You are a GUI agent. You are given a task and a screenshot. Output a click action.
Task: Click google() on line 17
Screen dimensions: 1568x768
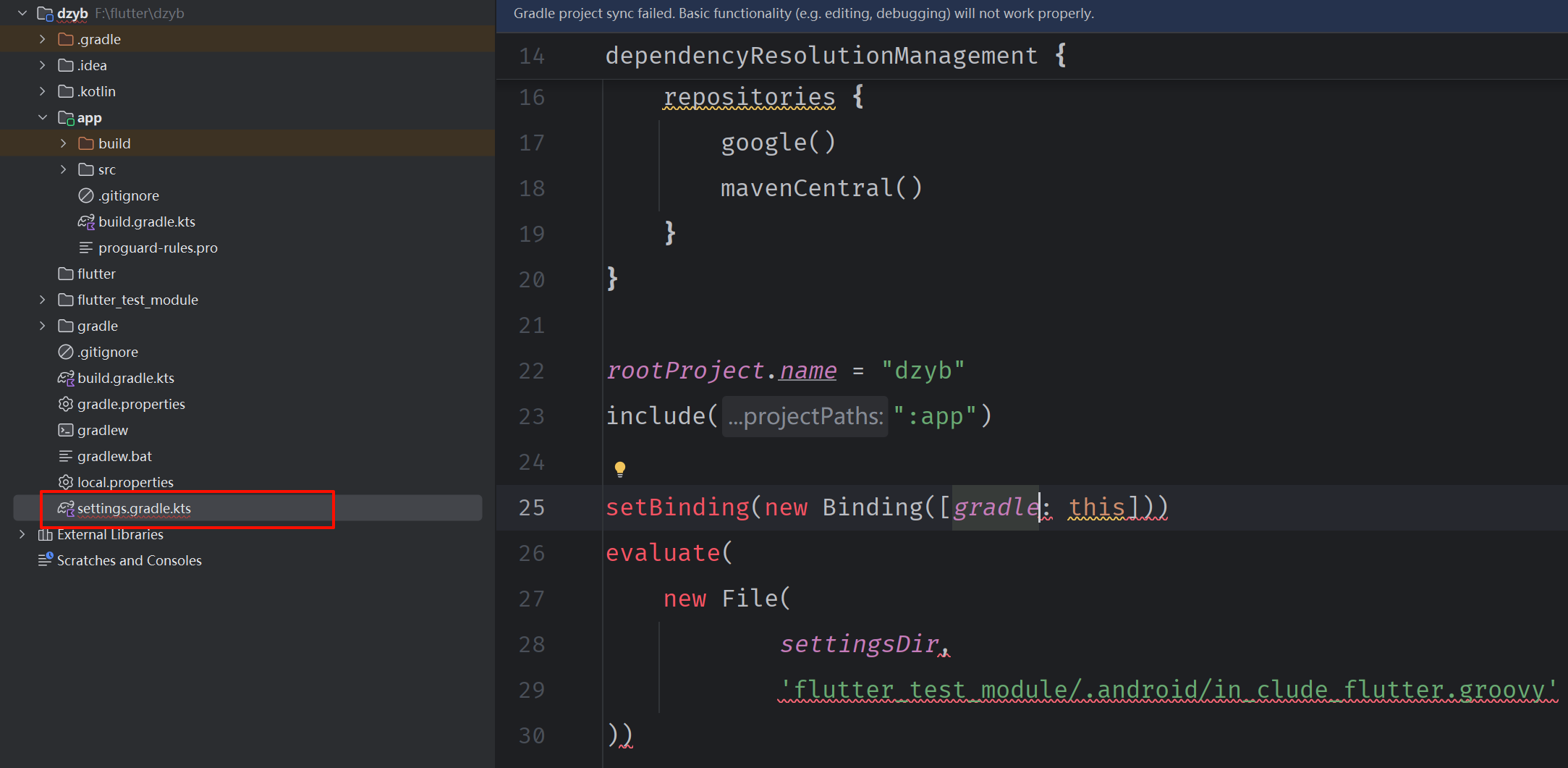779,143
